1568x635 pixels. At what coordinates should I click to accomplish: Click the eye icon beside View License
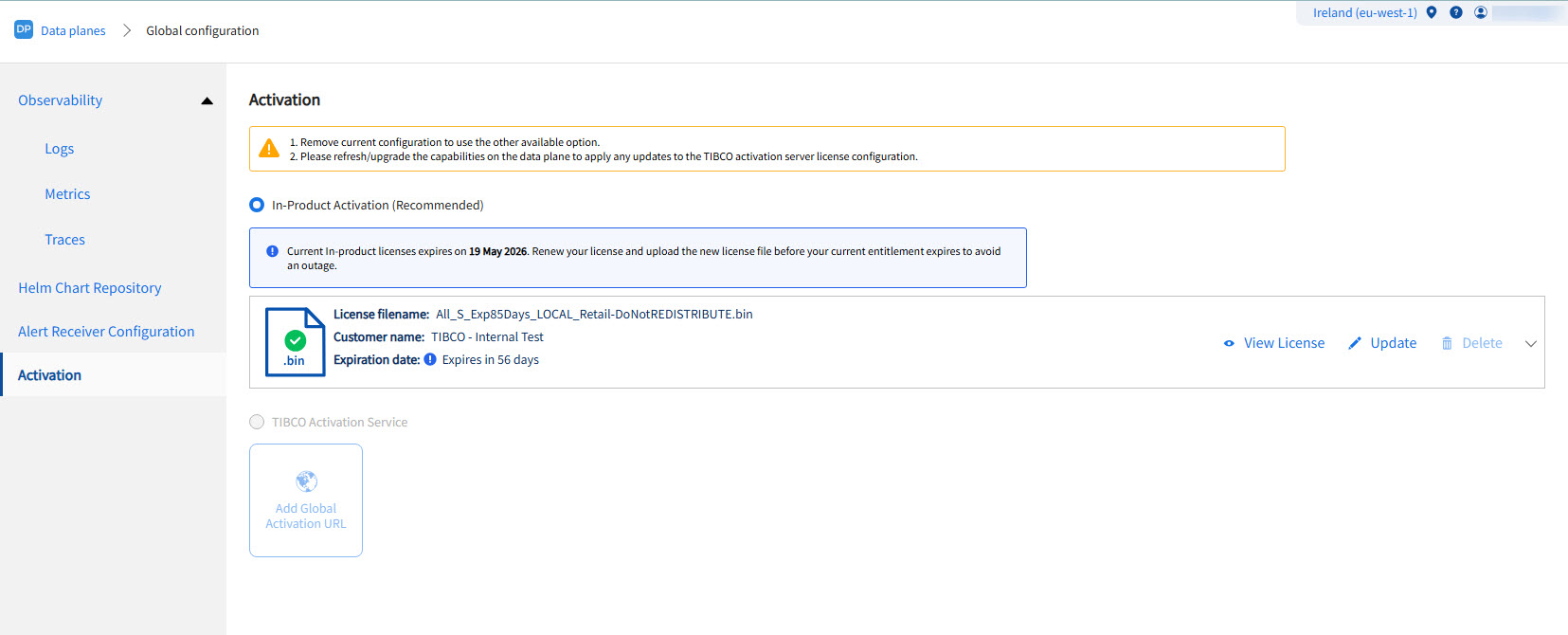1229,343
